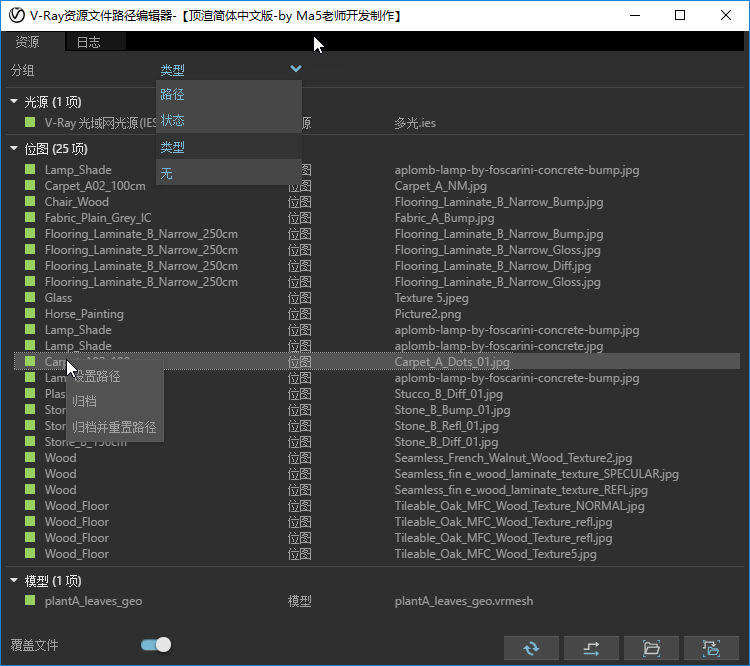Collapse the 模型 (1 项) group

[14, 580]
